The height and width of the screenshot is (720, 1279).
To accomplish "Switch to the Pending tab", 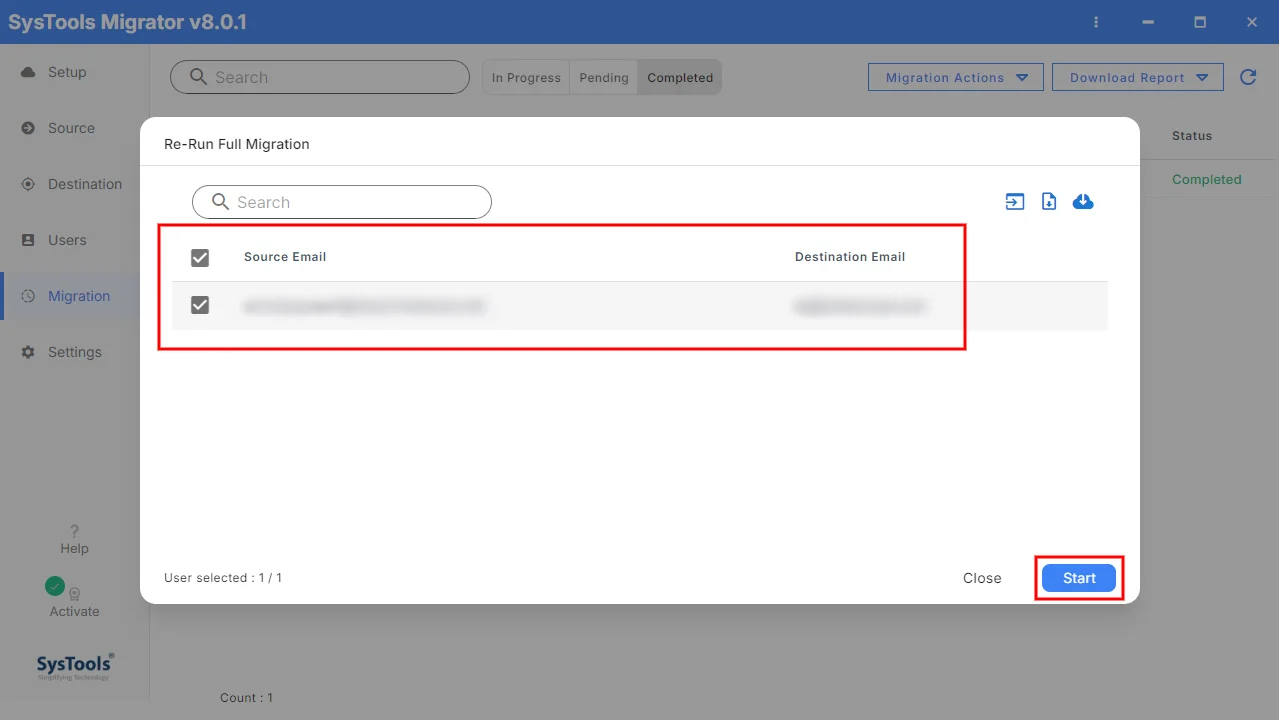I will [x=604, y=77].
